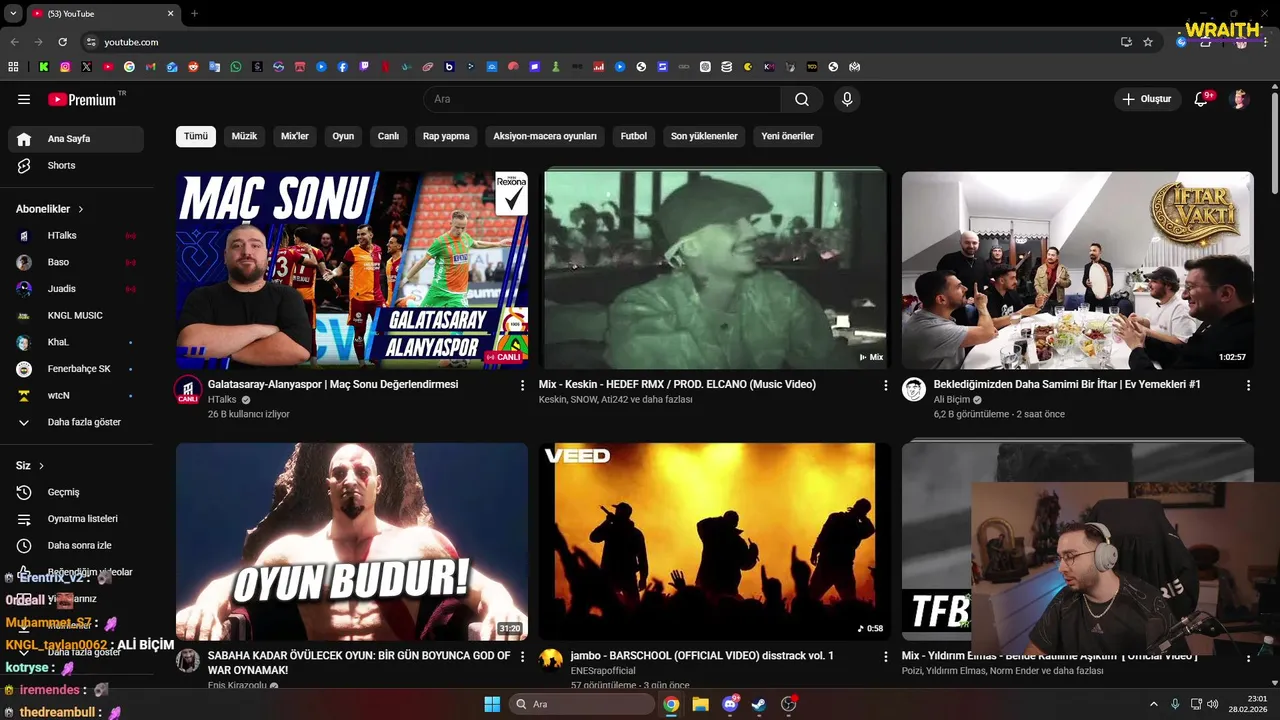Go to Ana Sayfa in the sidebar

coord(76,139)
